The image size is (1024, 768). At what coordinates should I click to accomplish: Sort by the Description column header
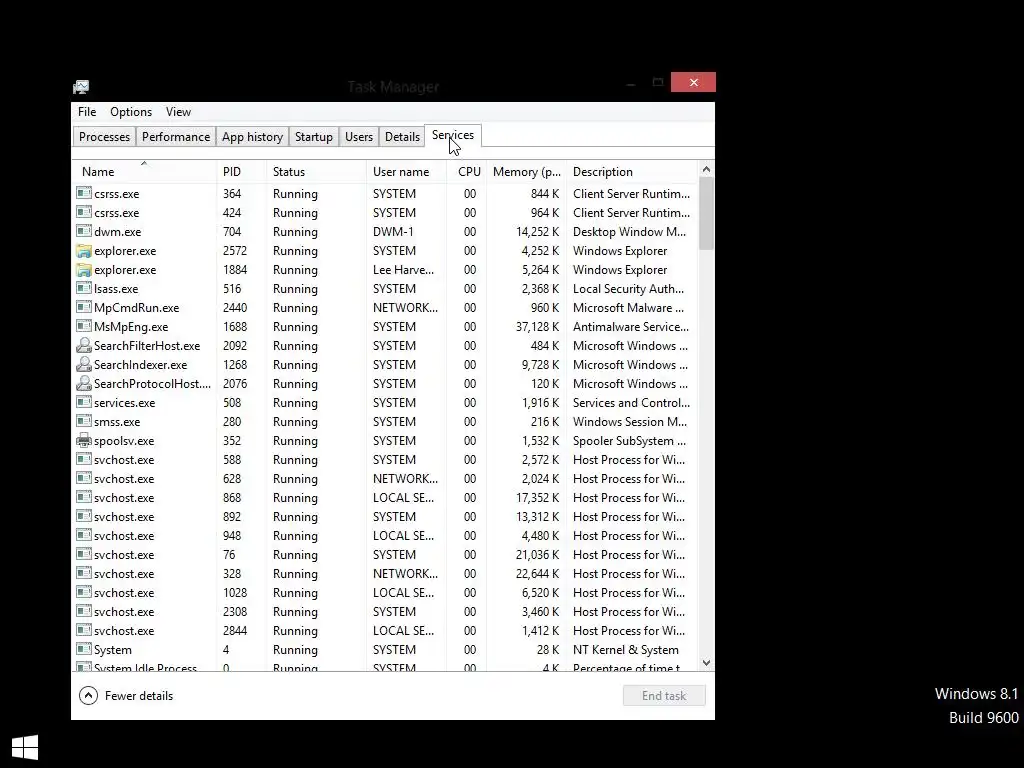pos(632,172)
